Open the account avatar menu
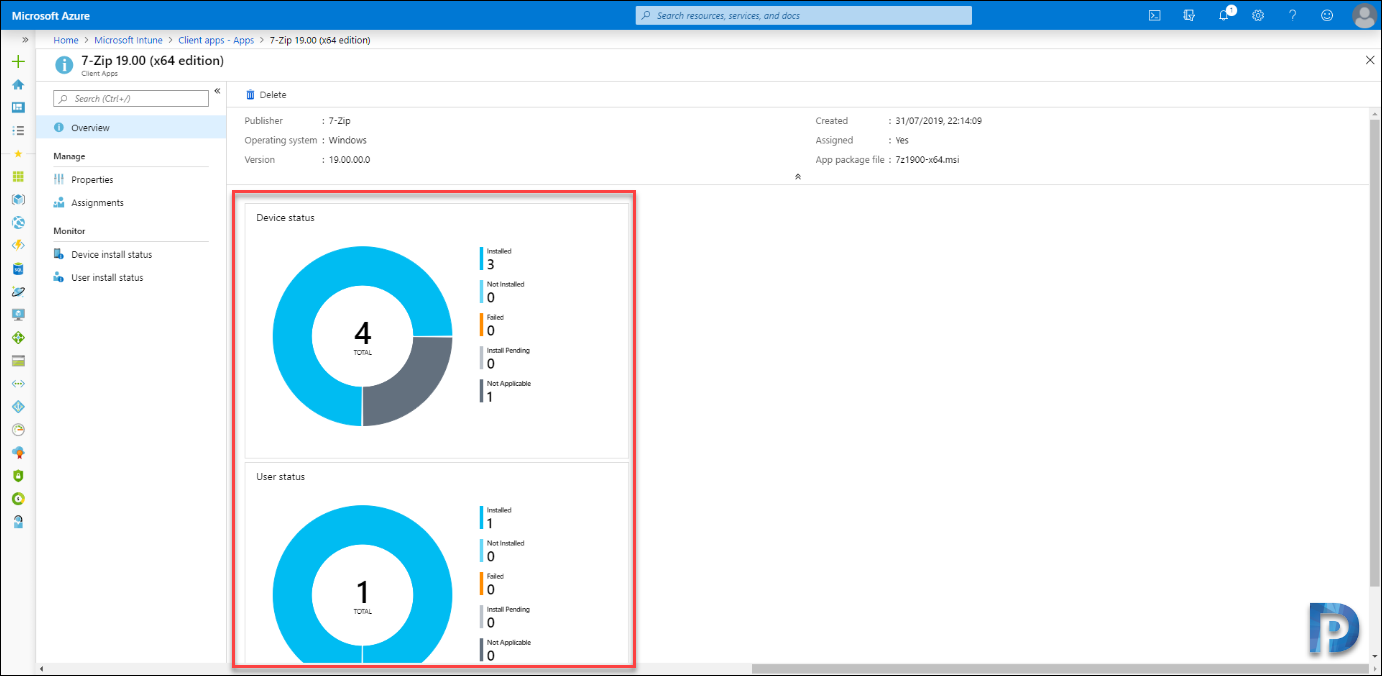Image resolution: width=1382 pixels, height=676 pixels. coord(1364,15)
